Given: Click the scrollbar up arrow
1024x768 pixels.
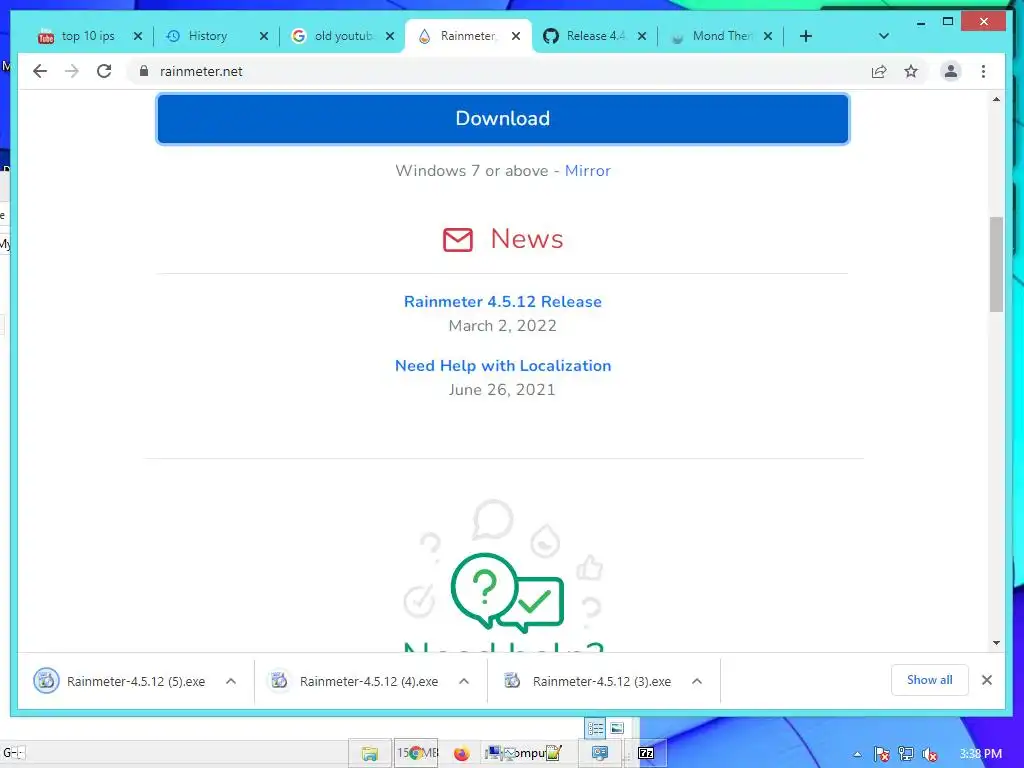Looking at the screenshot, I should pyautogui.click(x=996, y=99).
